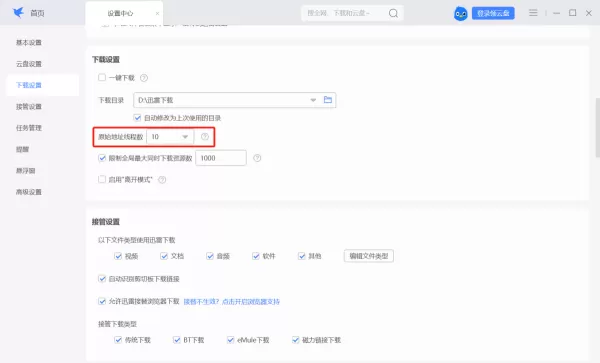
Task: Go to 接管设置 in sidebar
Action: 29,106
